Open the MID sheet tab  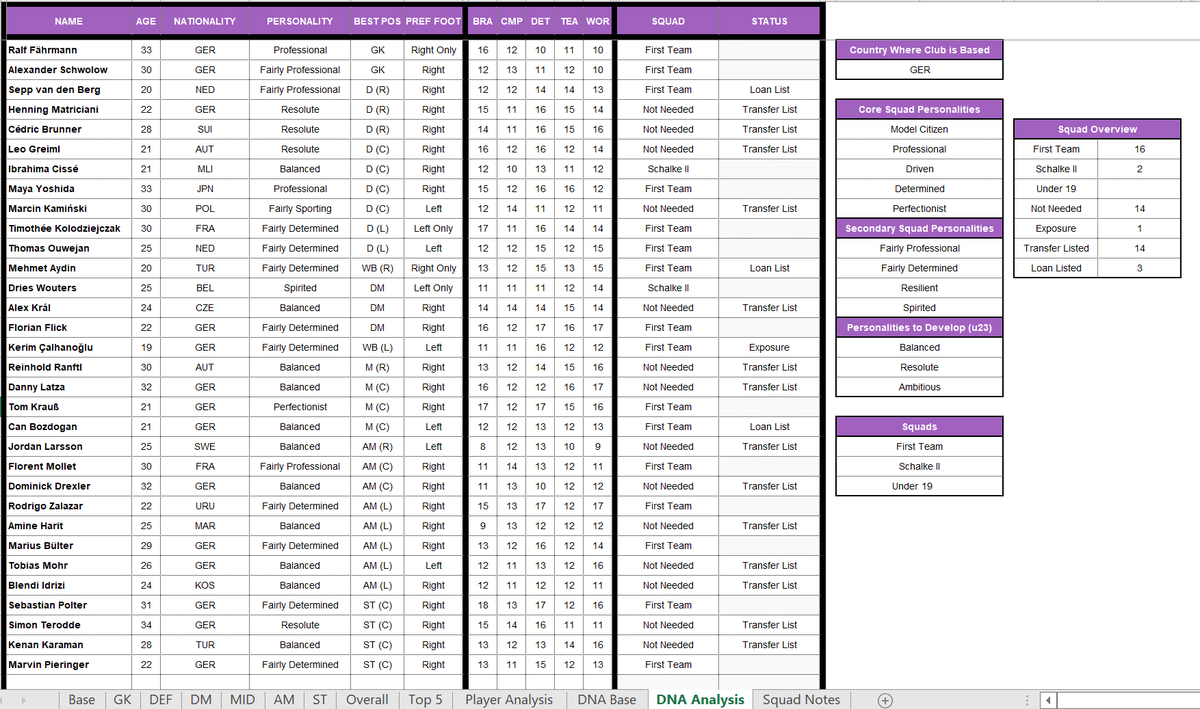tap(243, 700)
